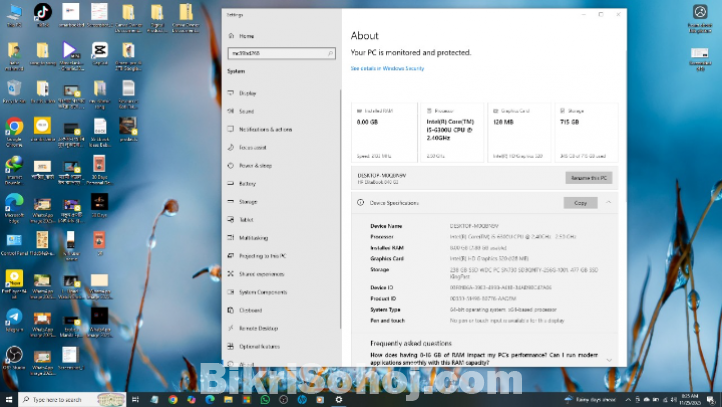Open the TikTok desktop shortcut
The image size is (722, 407).
pos(42,14)
